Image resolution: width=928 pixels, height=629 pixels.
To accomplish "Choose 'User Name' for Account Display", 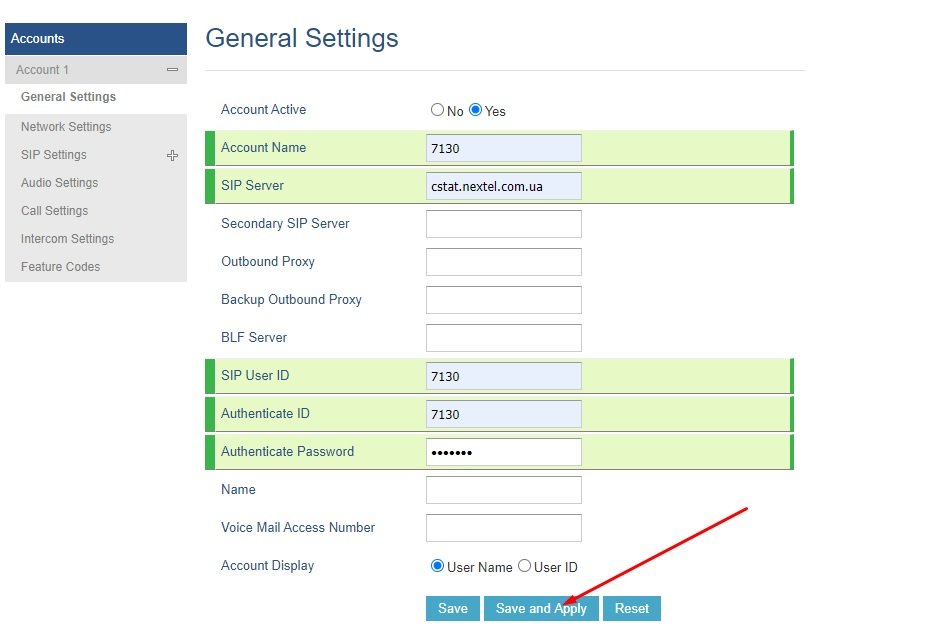I will click(x=437, y=566).
